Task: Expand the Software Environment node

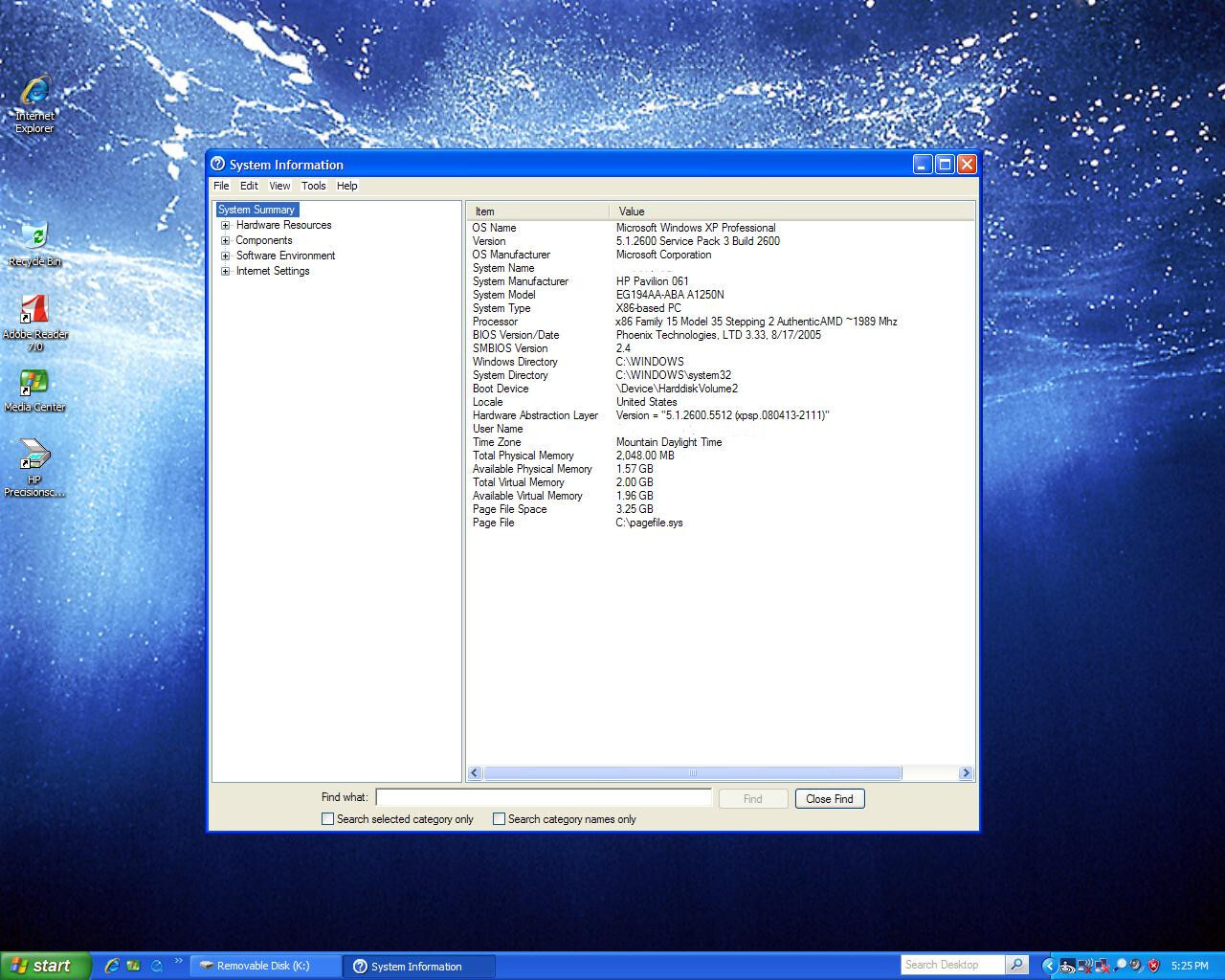Action: tap(226, 256)
